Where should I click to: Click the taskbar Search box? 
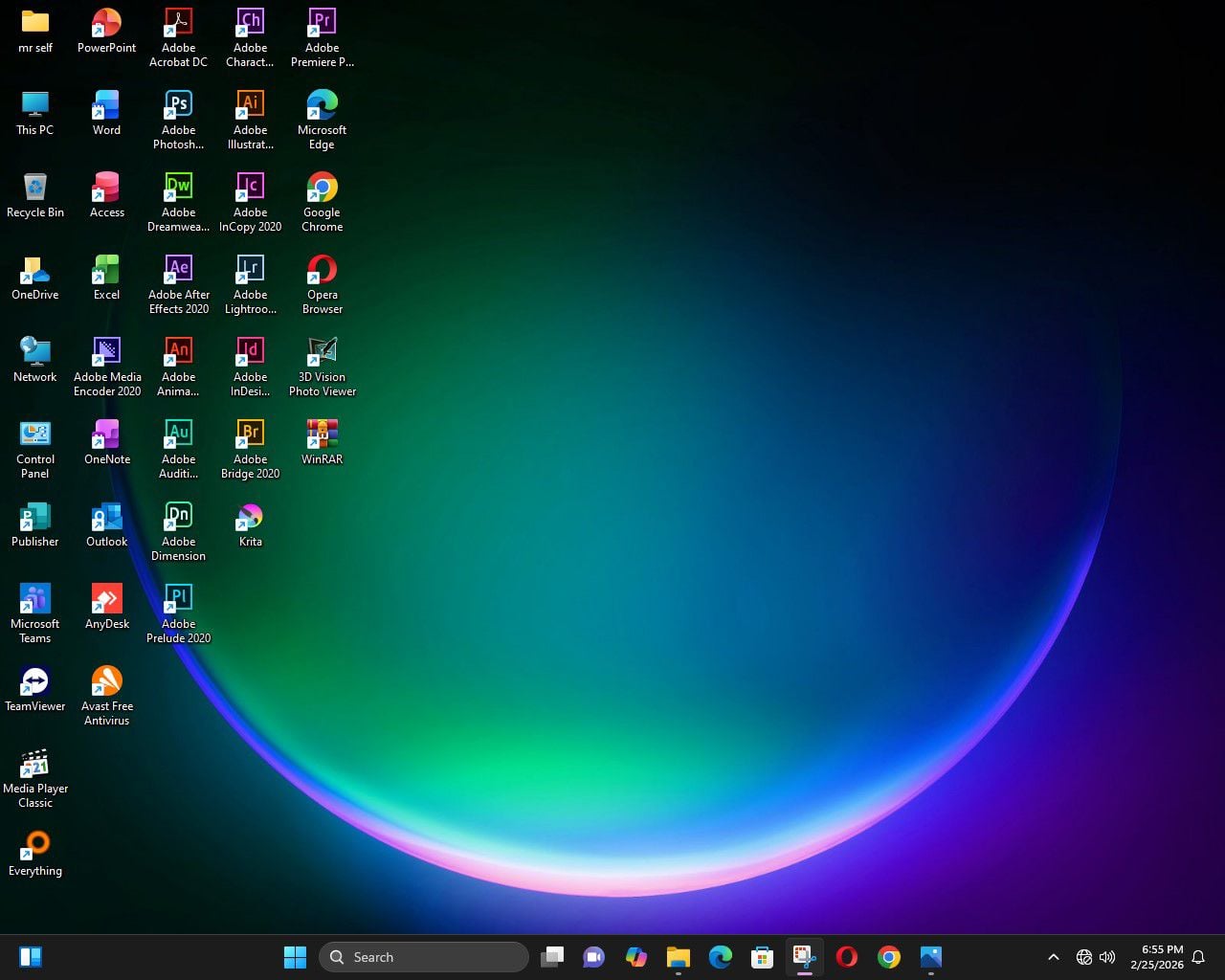[424, 957]
